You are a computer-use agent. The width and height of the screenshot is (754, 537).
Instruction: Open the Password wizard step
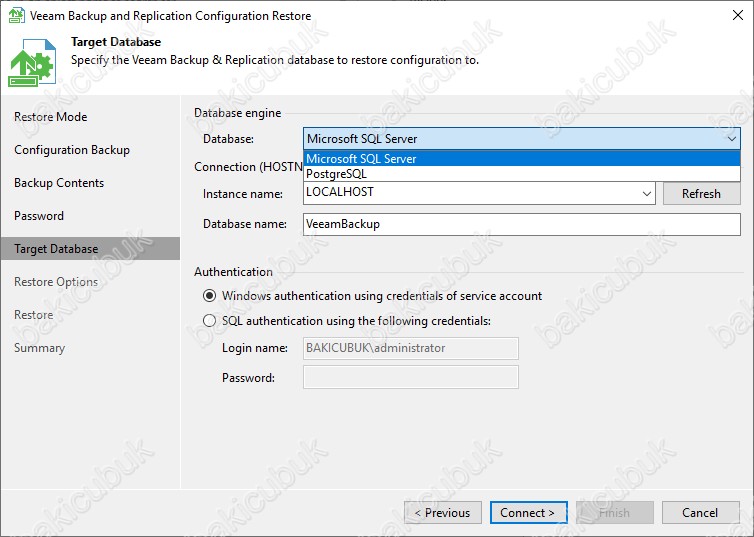coord(39,216)
